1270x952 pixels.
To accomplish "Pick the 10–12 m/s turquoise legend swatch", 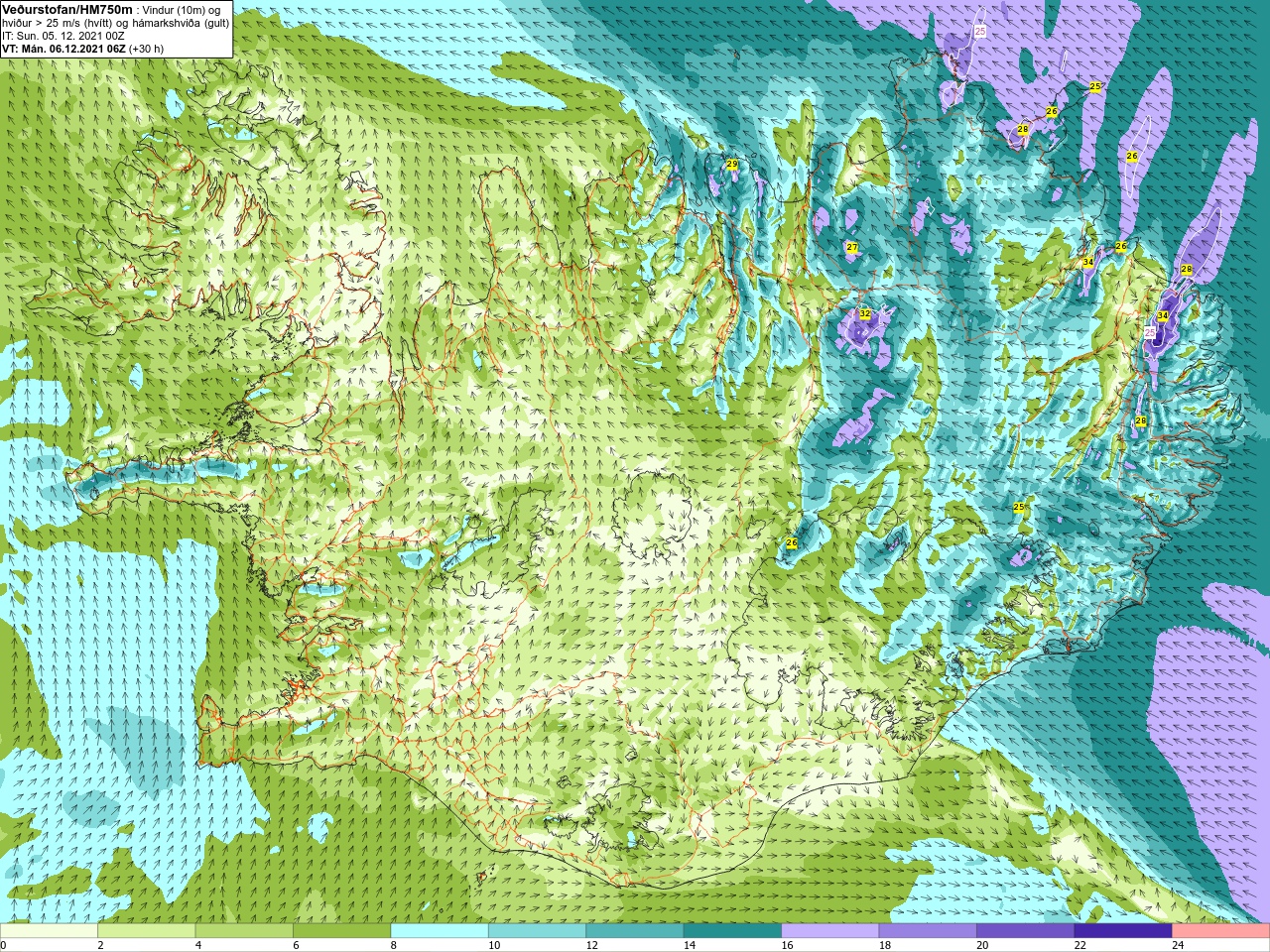I will click(538, 931).
